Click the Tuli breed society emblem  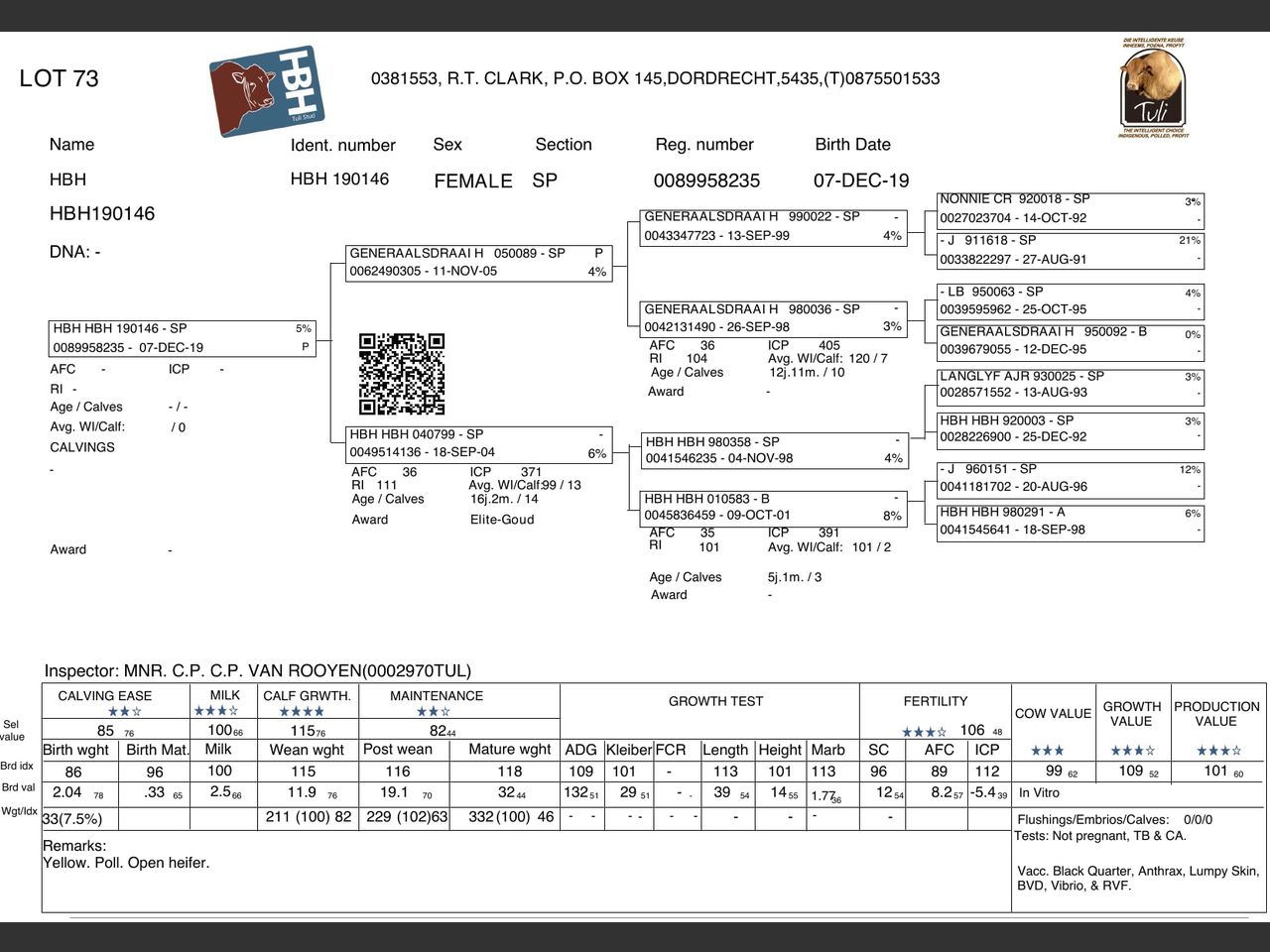(x=1153, y=88)
